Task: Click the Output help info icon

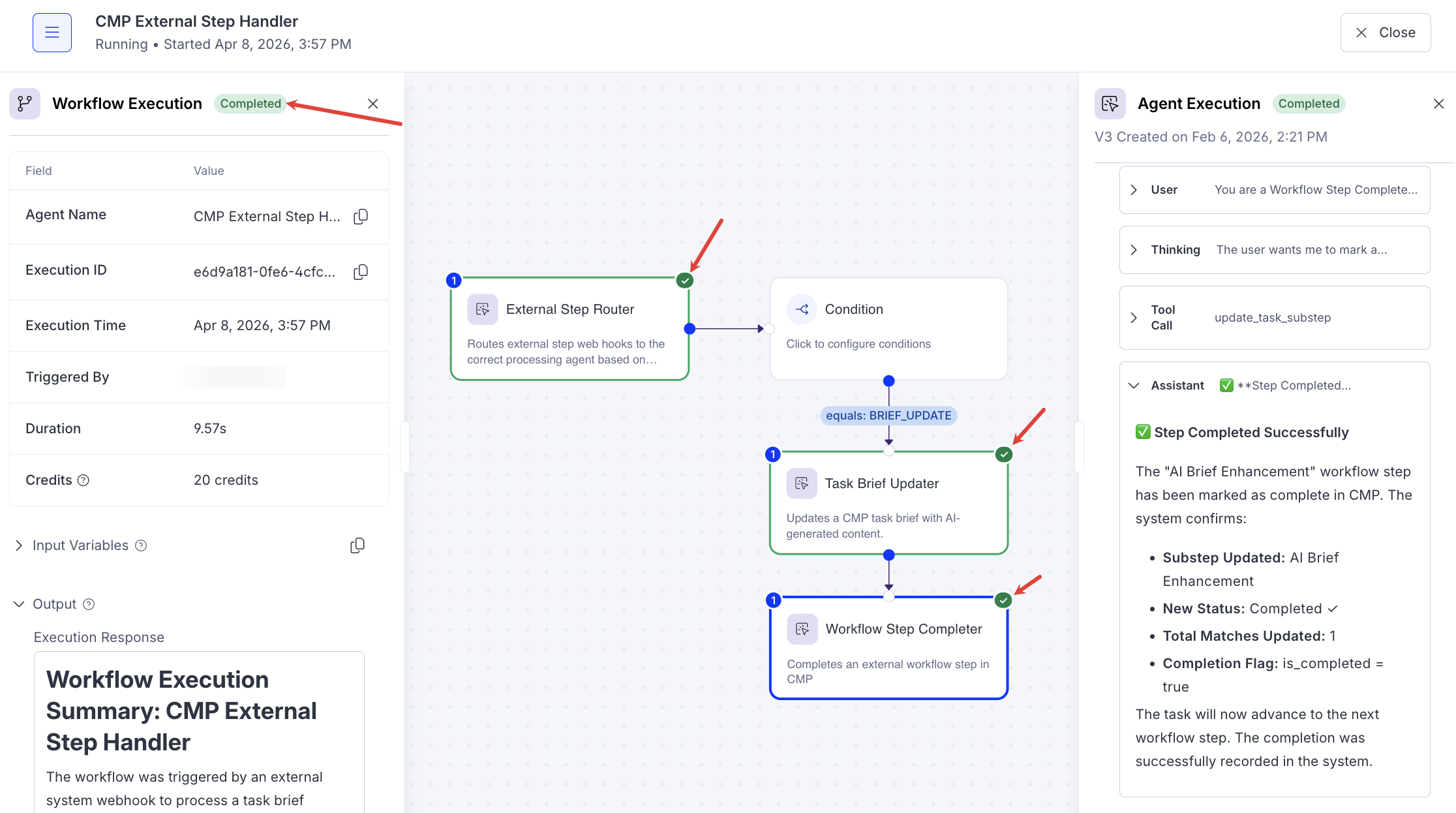Action: coord(89,604)
